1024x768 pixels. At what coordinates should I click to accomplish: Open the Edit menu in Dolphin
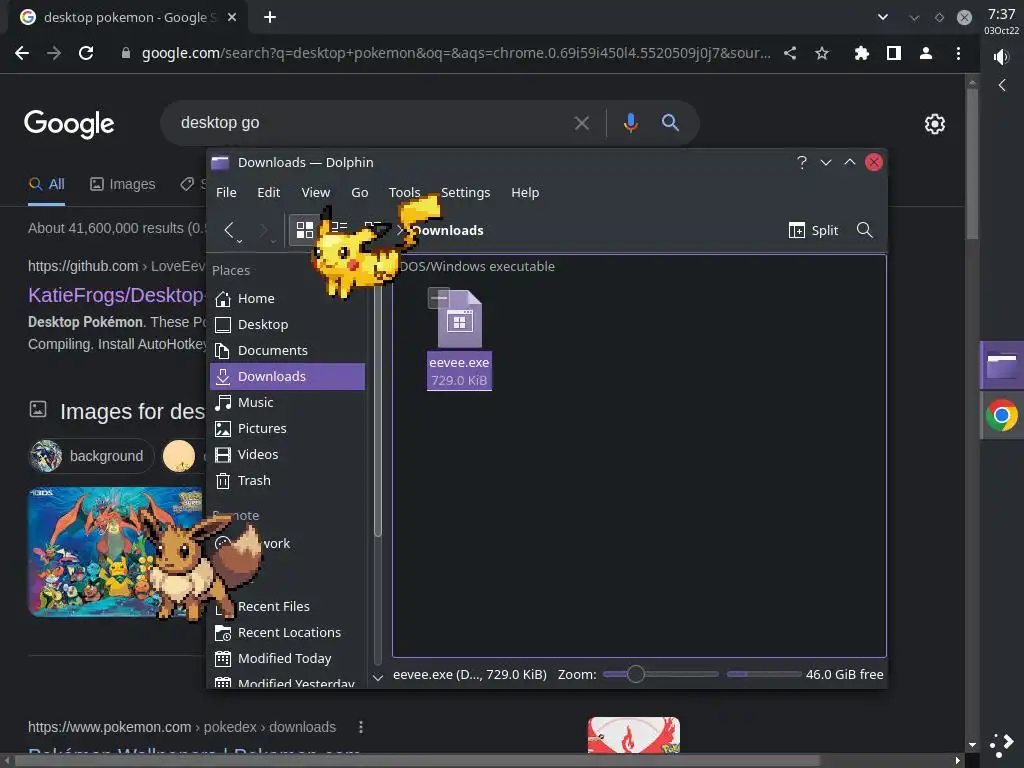click(268, 193)
